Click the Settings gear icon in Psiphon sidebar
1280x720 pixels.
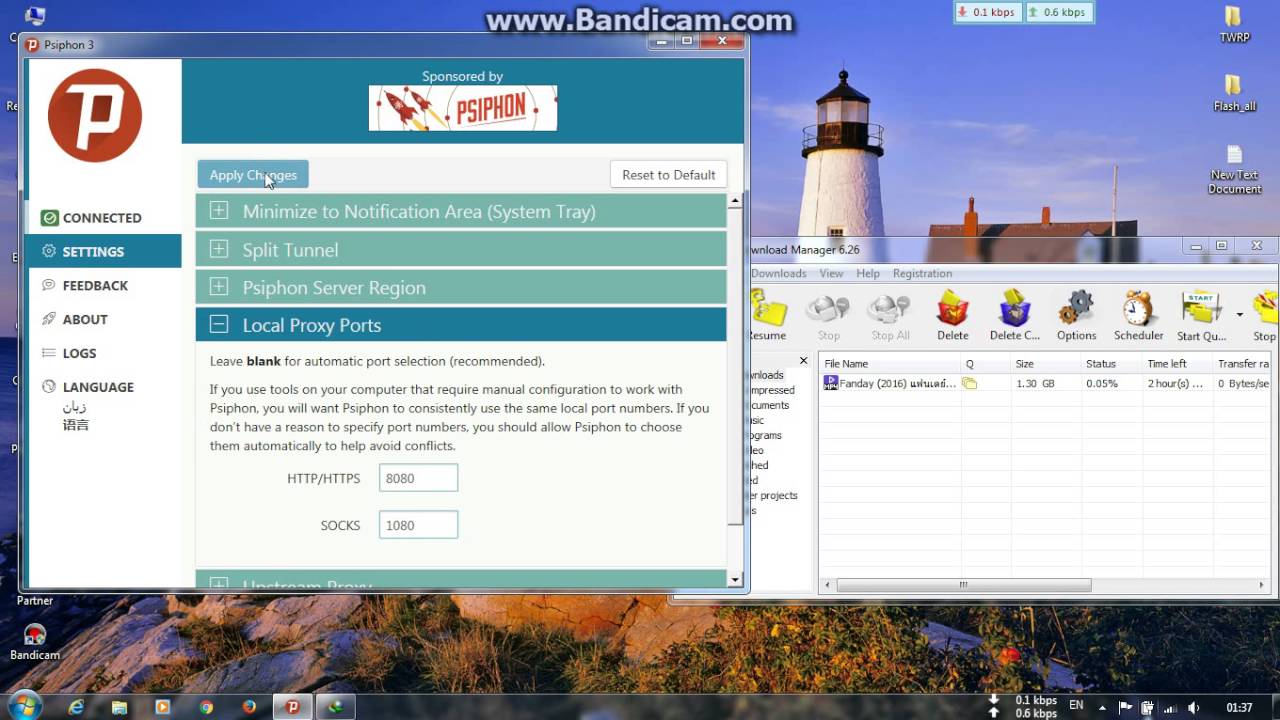point(49,251)
